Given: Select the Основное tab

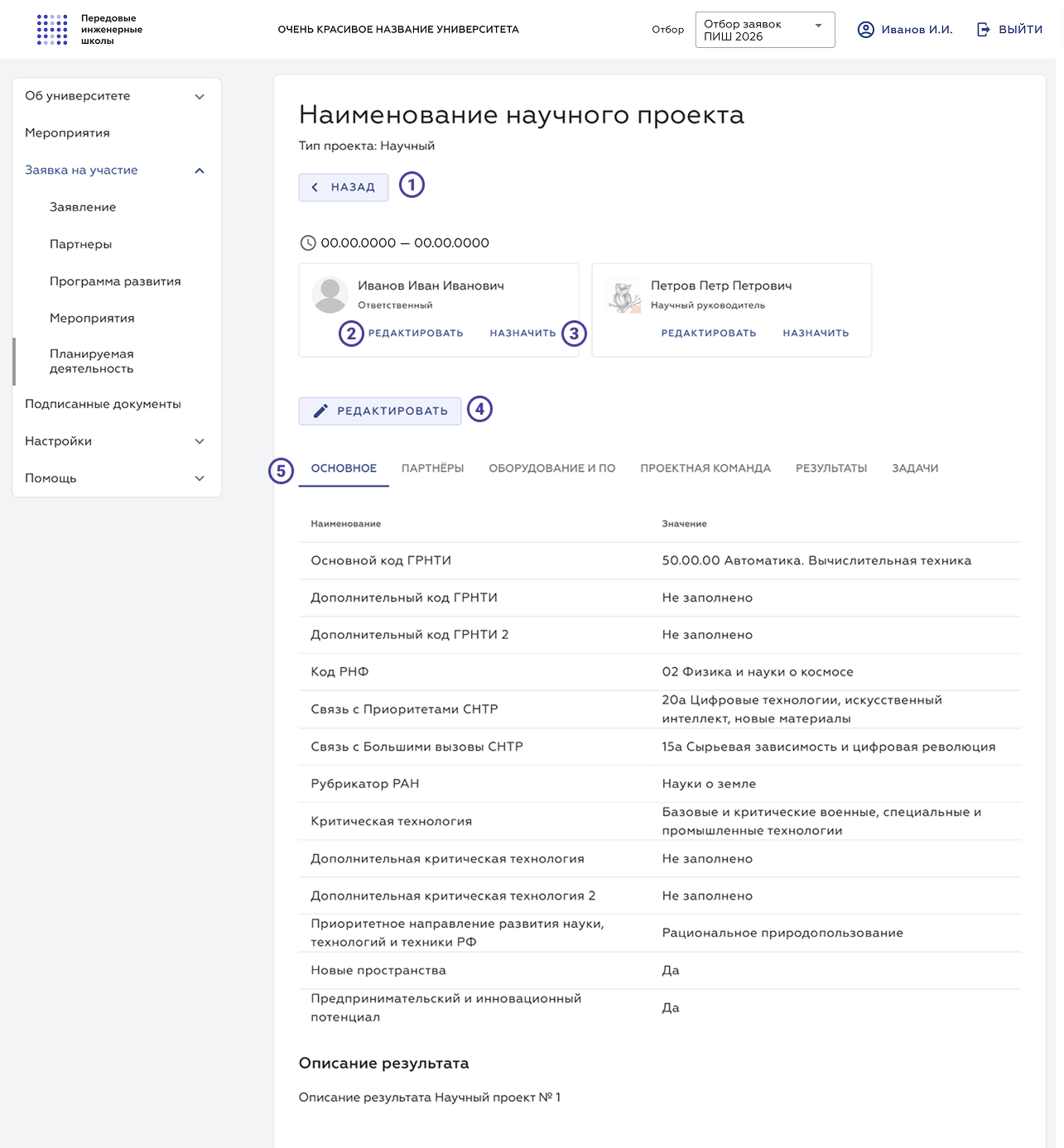Looking at the screenshot, I should pos(344,468).
